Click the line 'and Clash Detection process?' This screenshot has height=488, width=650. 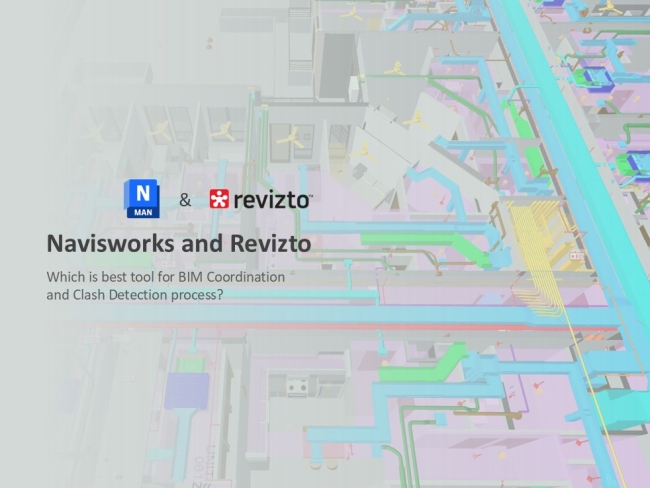click(135, 295)
